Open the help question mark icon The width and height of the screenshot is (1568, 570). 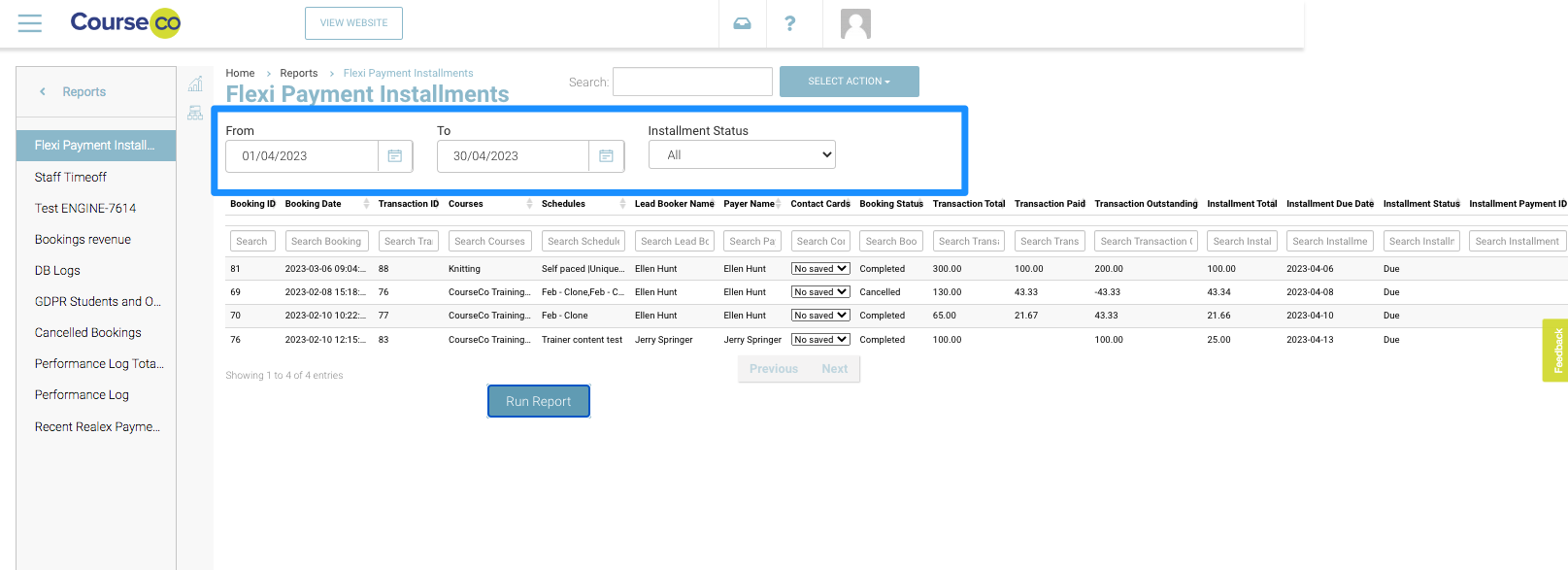[x=790, y=23]
